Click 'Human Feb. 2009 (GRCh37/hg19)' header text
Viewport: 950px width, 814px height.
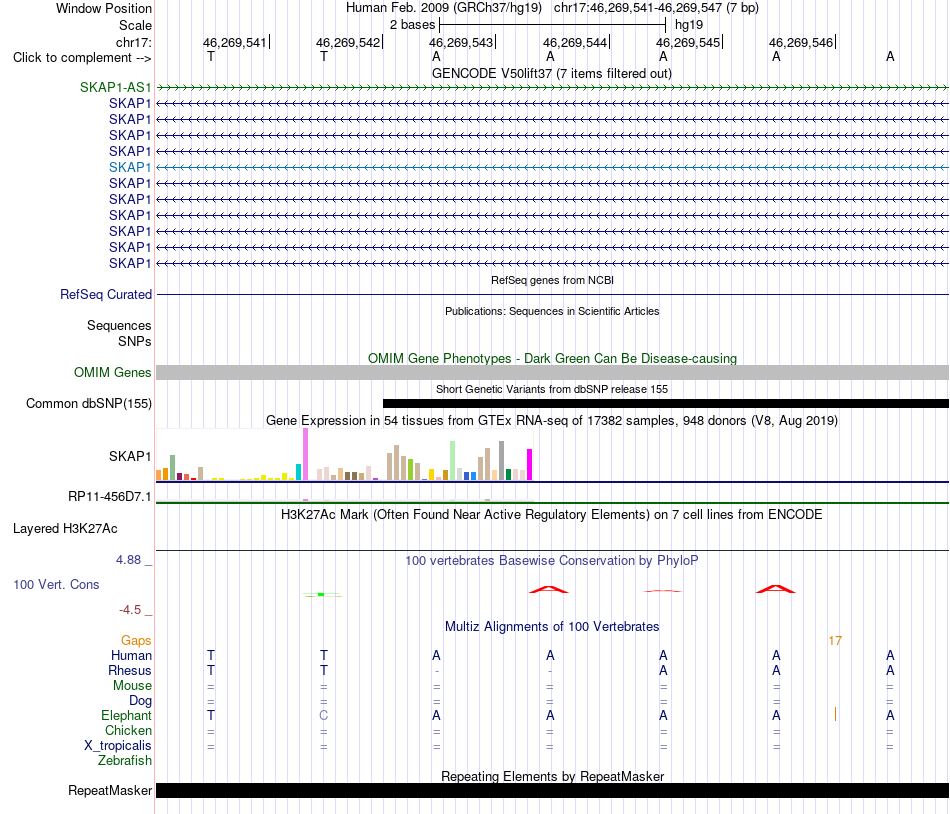click(x=443, y=8)
